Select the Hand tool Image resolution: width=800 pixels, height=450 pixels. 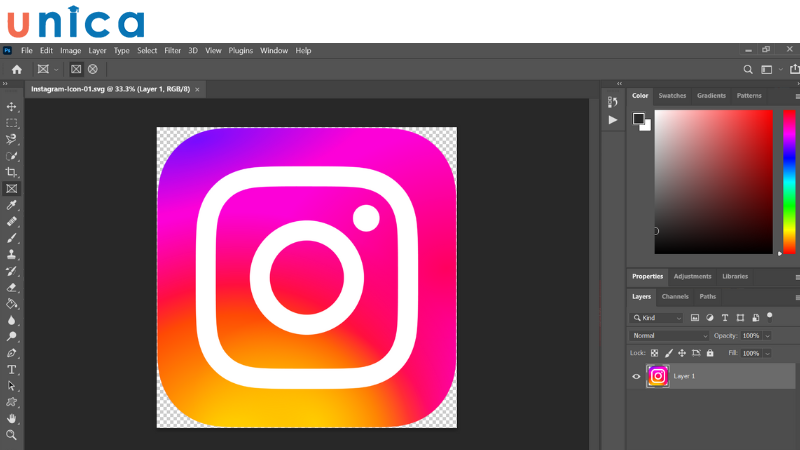click(x=11, y=418)
